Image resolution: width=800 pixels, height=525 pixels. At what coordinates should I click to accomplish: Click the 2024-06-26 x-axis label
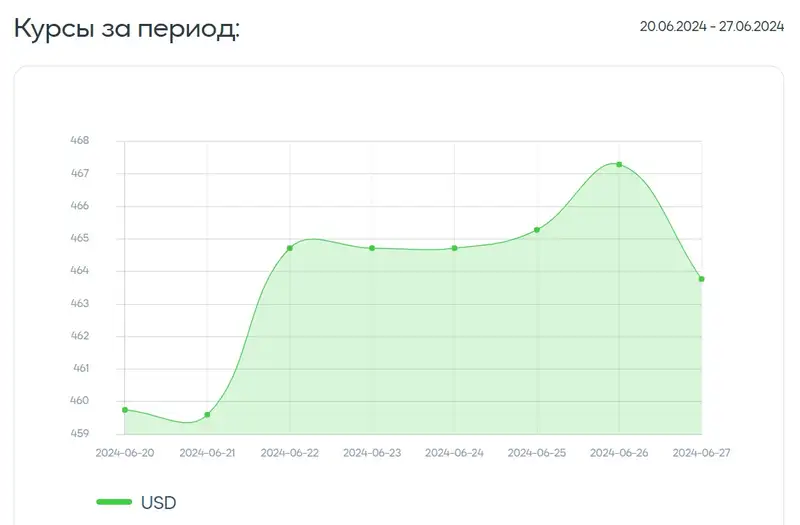(619, 453)
